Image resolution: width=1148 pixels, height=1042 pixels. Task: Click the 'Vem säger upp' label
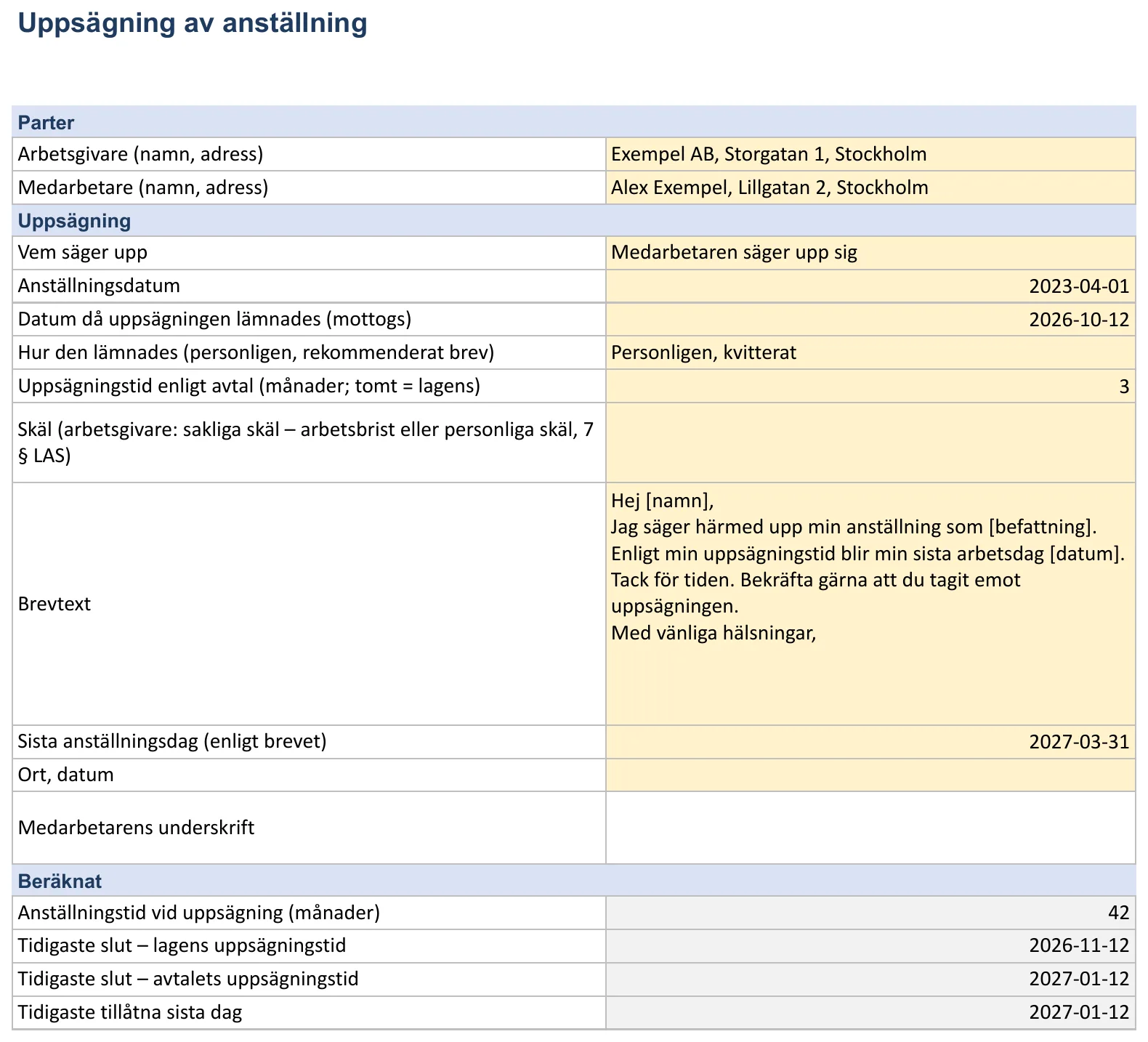(83, 252)
